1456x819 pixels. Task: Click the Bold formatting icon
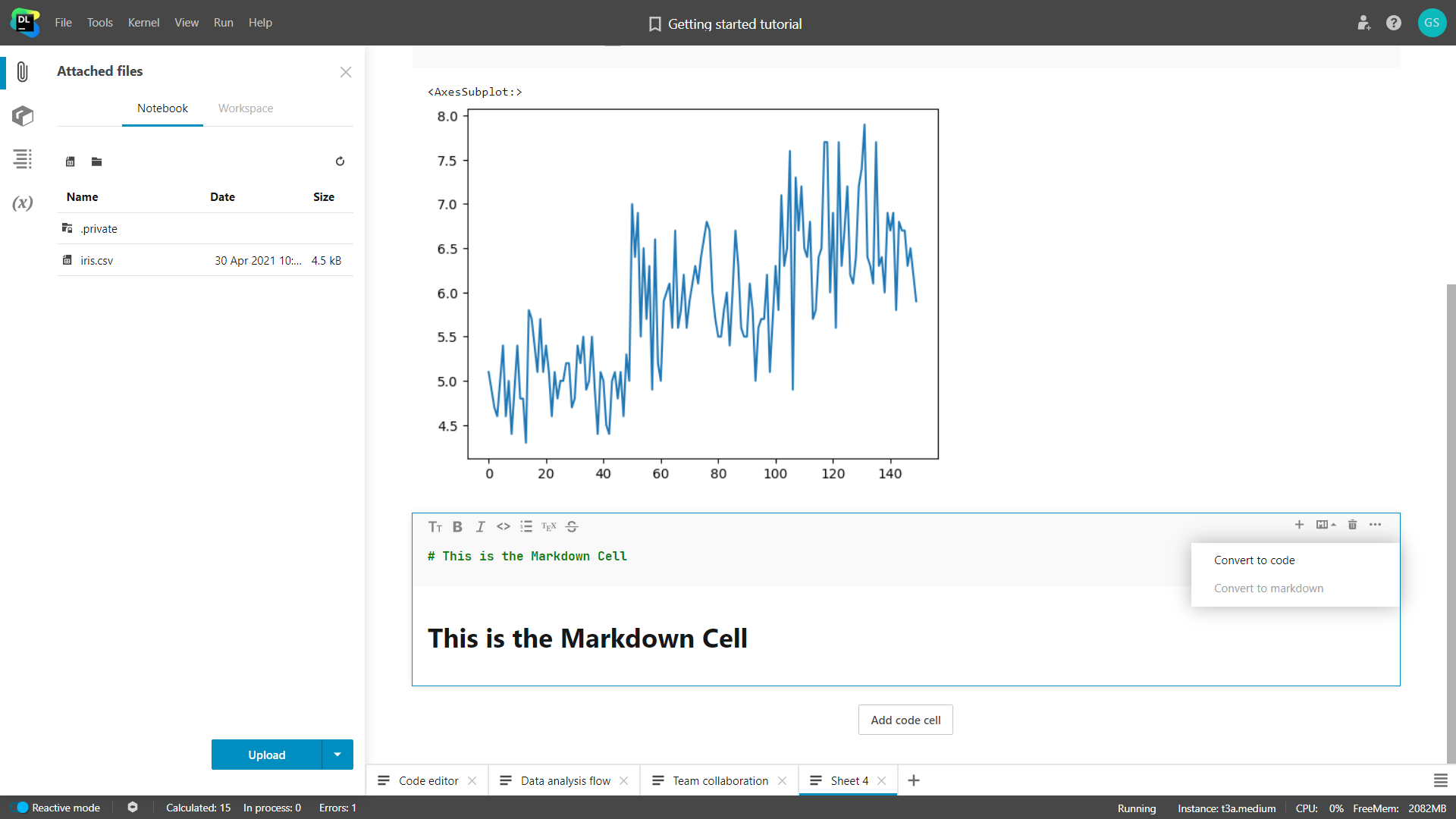coord(457,527)
